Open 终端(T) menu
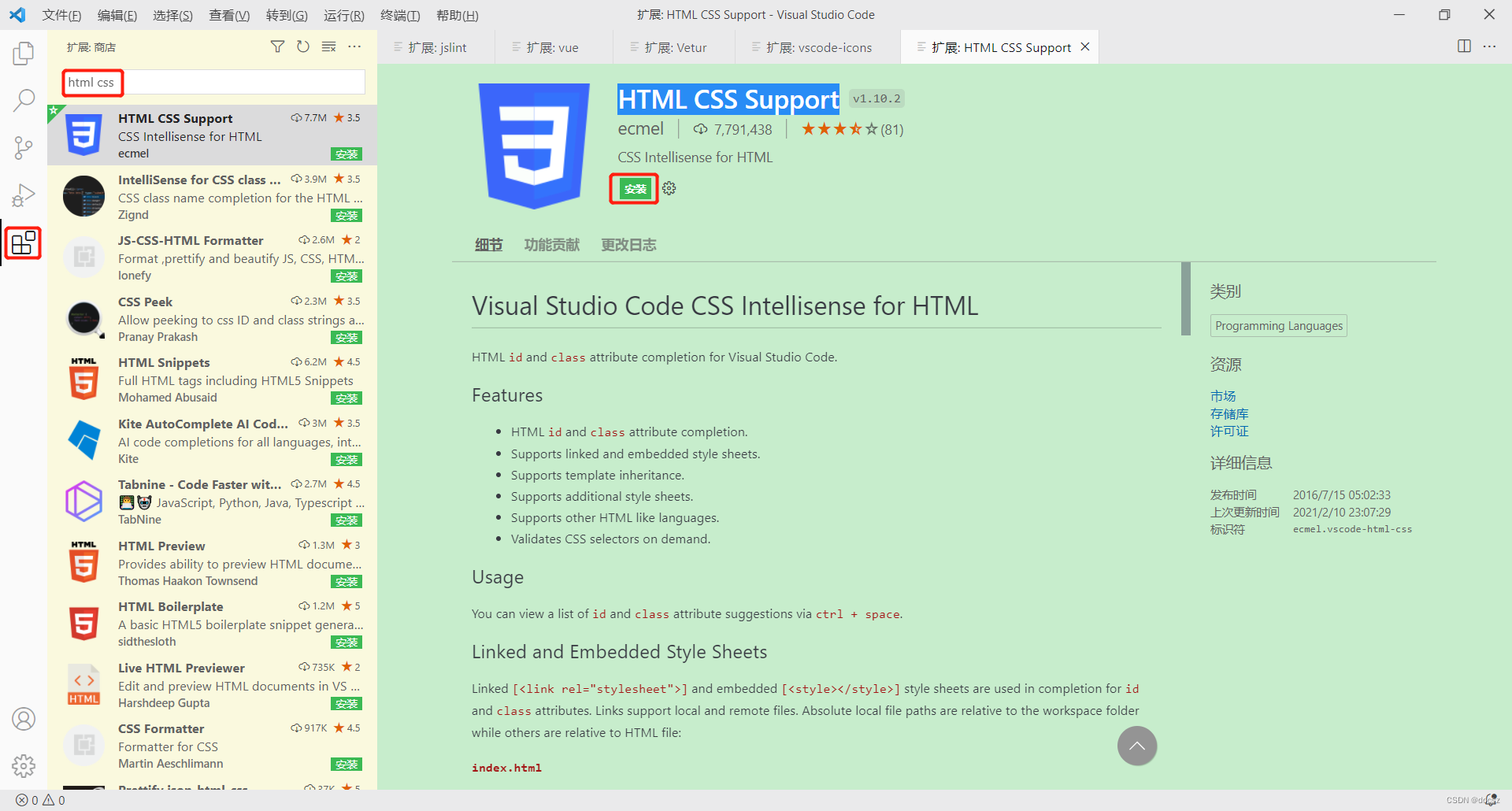 click(x=400, y=15)
